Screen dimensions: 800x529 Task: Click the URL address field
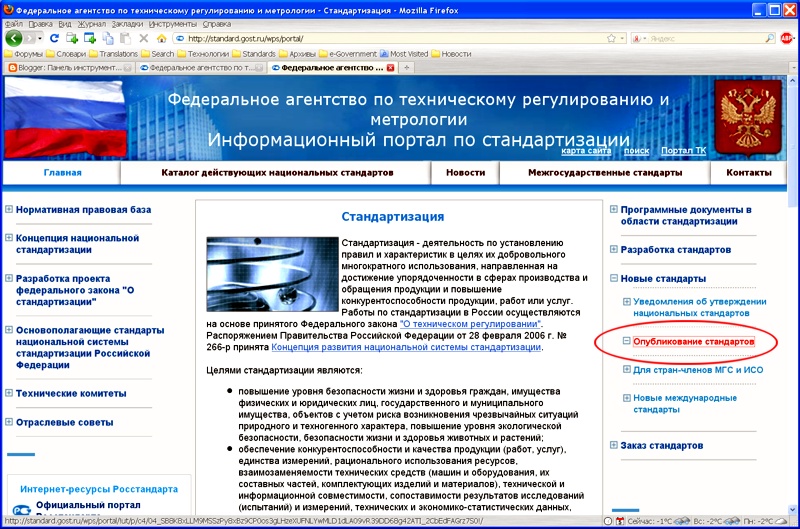[x=395, y=38]
